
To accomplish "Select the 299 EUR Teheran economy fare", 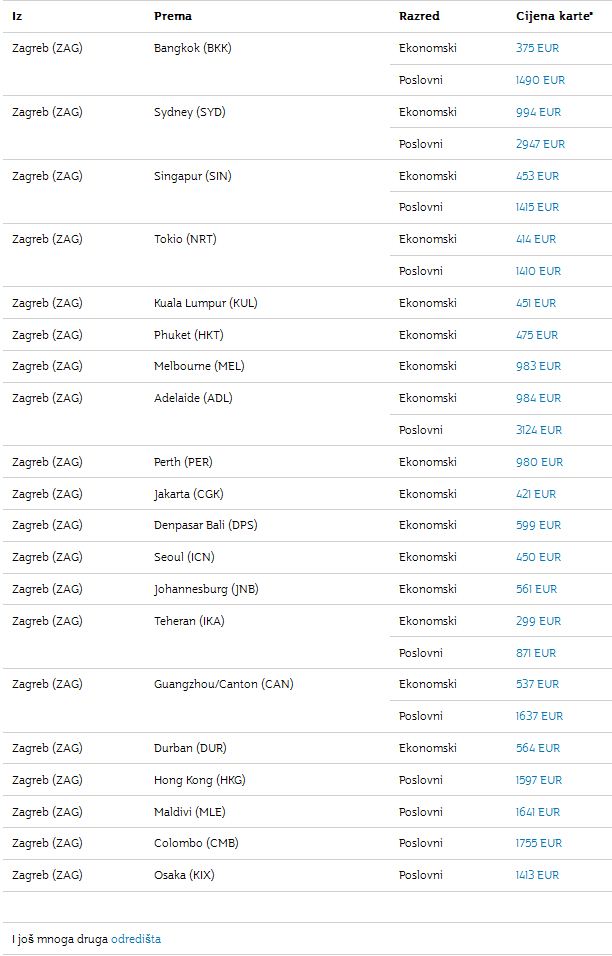I will 537,621.
